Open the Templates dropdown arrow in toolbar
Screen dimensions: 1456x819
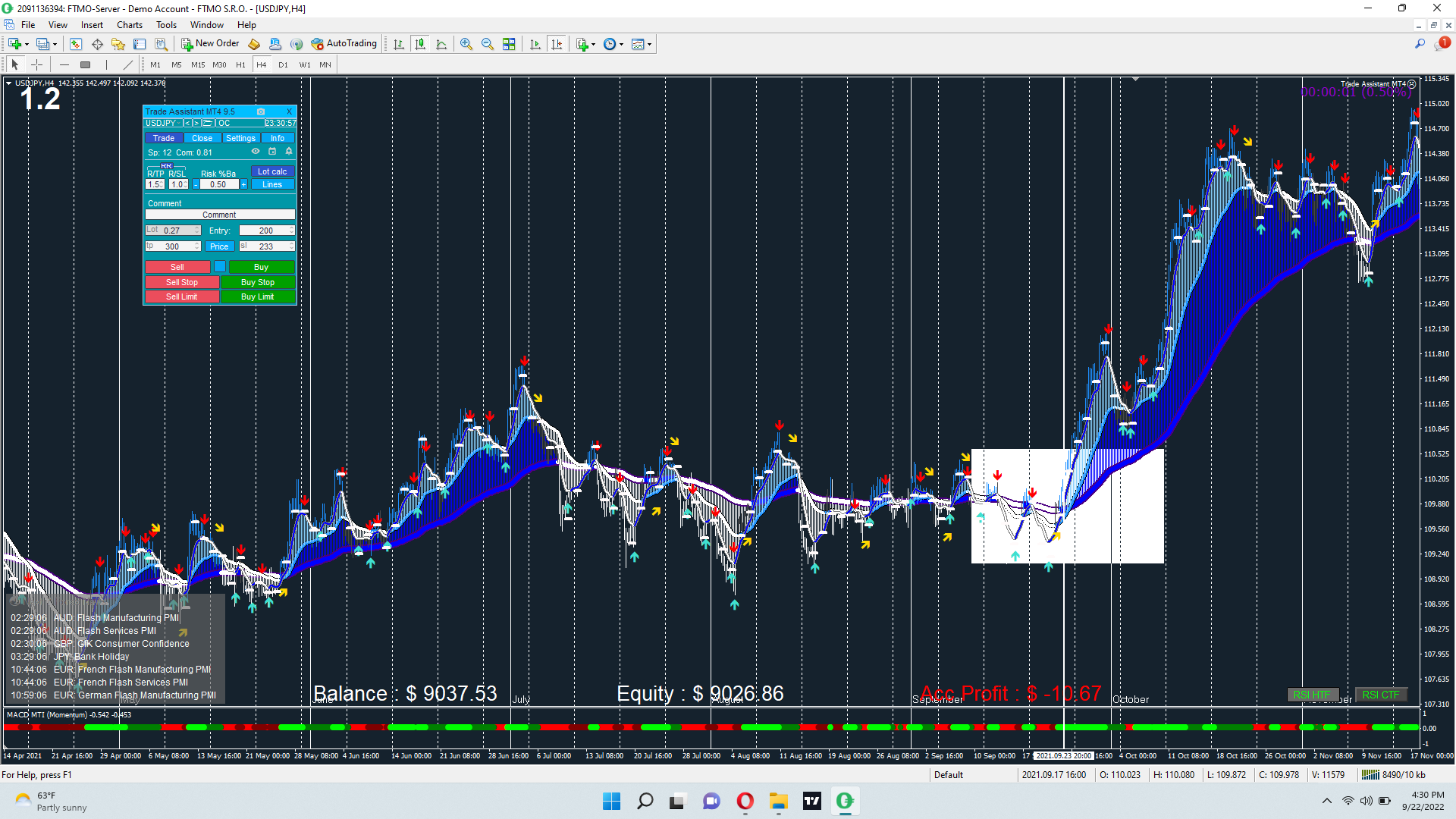(x=649, y=44)
